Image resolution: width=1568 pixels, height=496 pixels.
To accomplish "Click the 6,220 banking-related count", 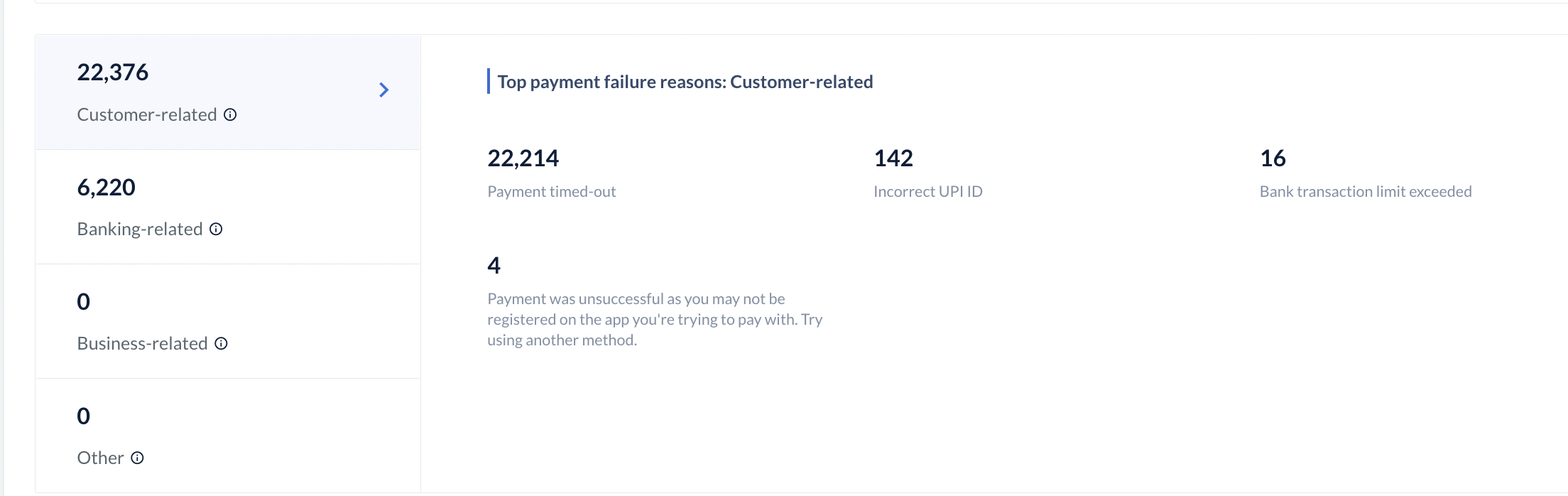I will click(x=106, y=187).
